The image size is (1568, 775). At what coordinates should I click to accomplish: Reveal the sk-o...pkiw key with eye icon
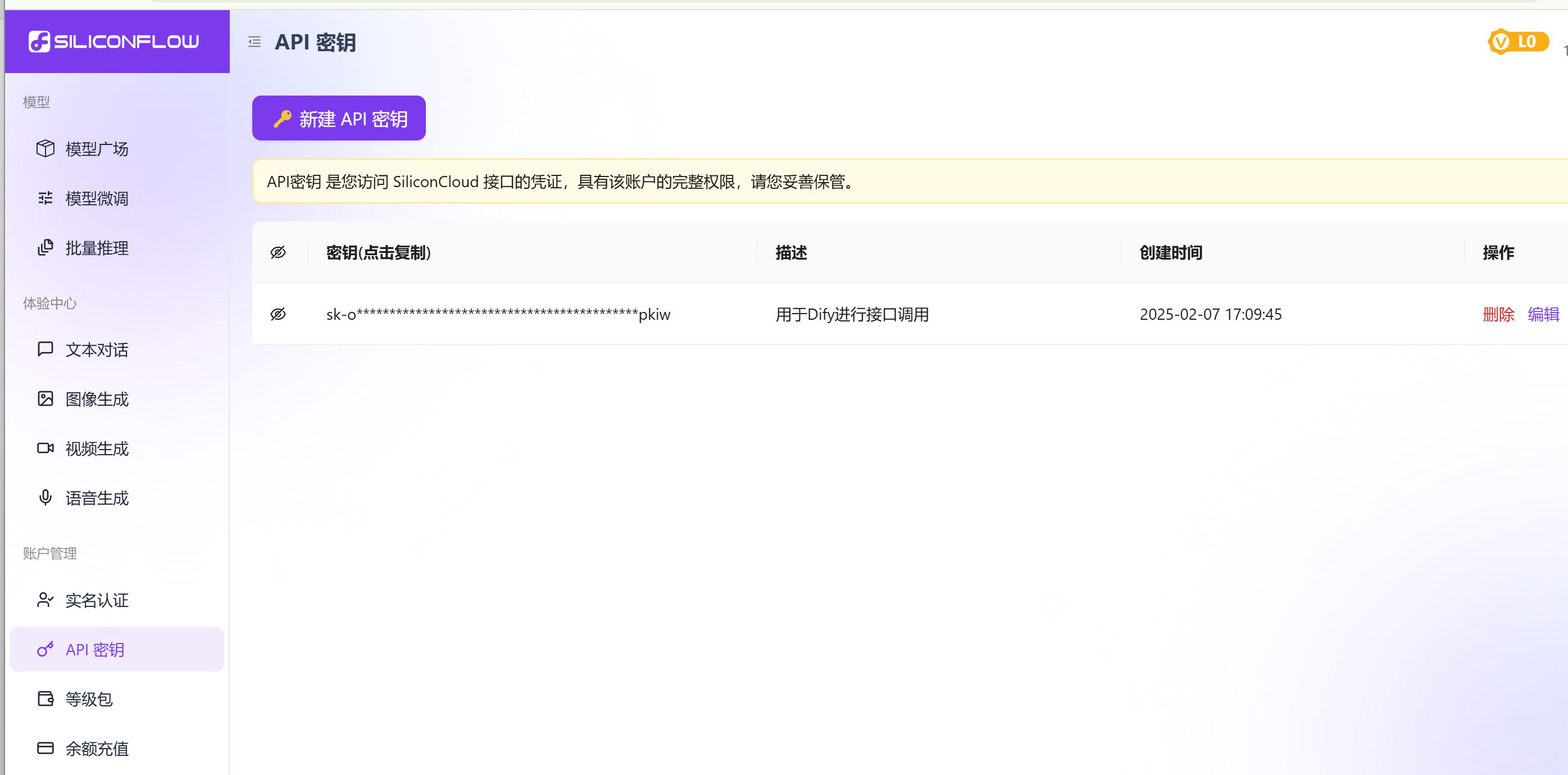(278, 314)
